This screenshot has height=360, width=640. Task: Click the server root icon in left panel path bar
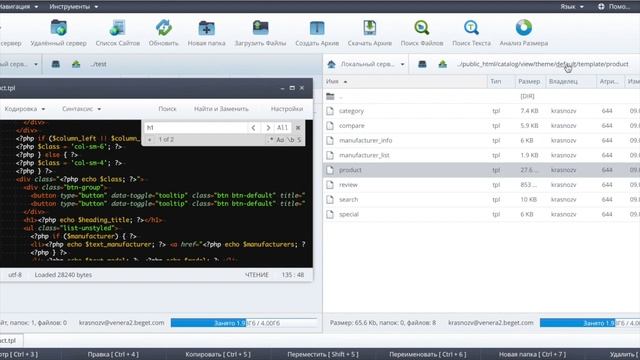[56, 64]
